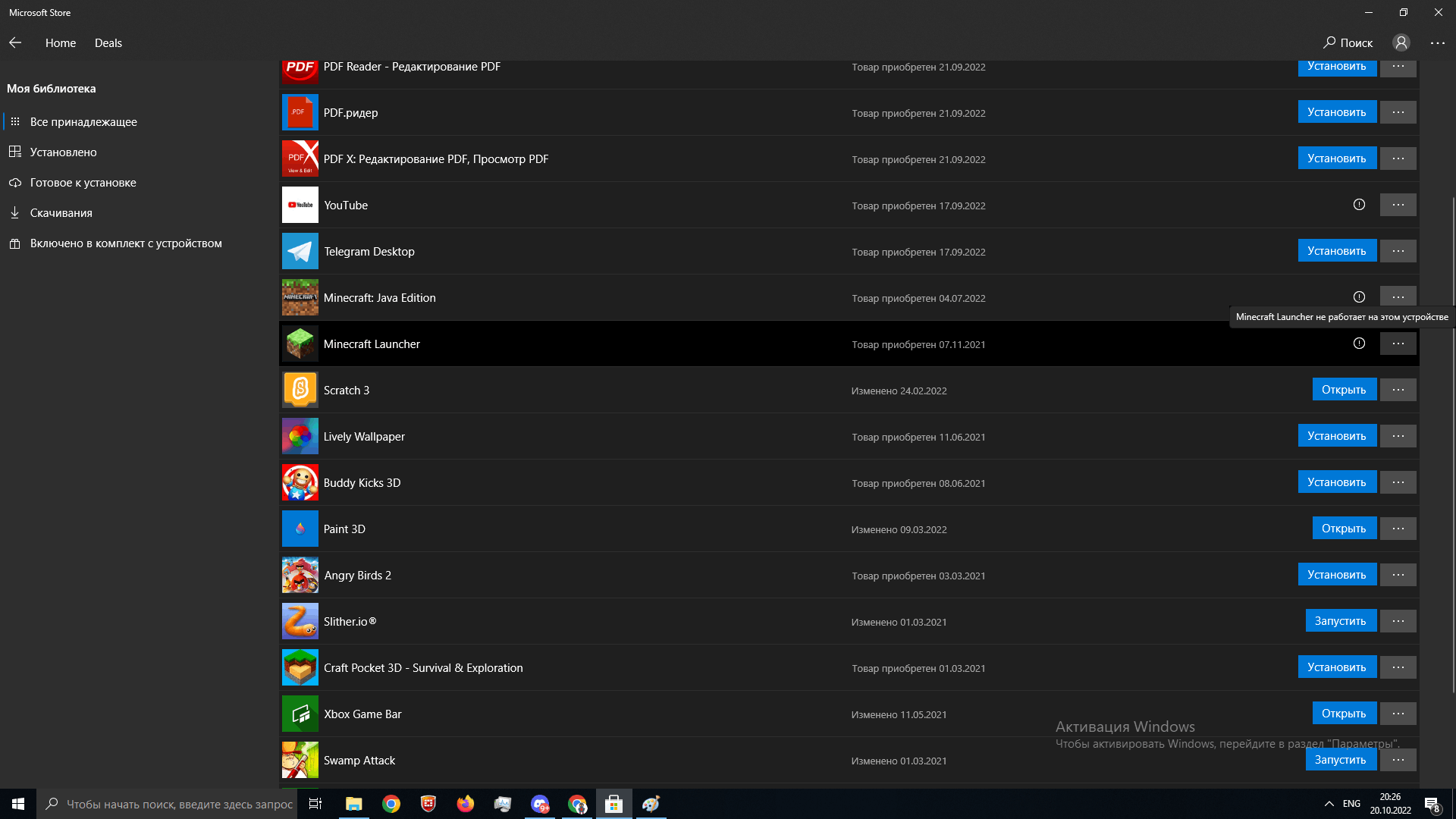Click the Slither.io app icon
The height and width of the screenshot is (819, 1456).
point(300,621)
